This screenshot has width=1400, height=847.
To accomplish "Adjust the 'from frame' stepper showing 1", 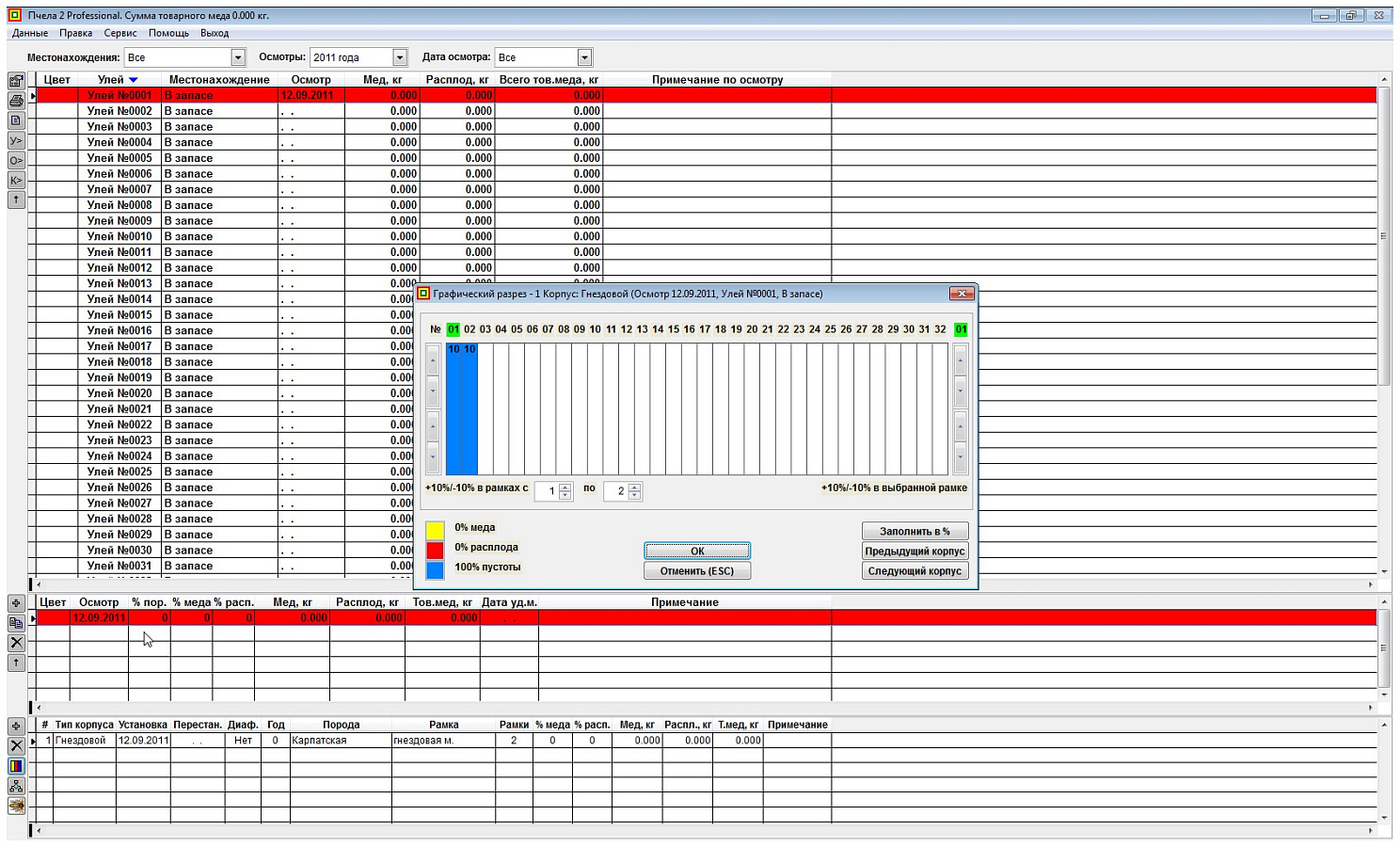I will [x=565, y=491].
